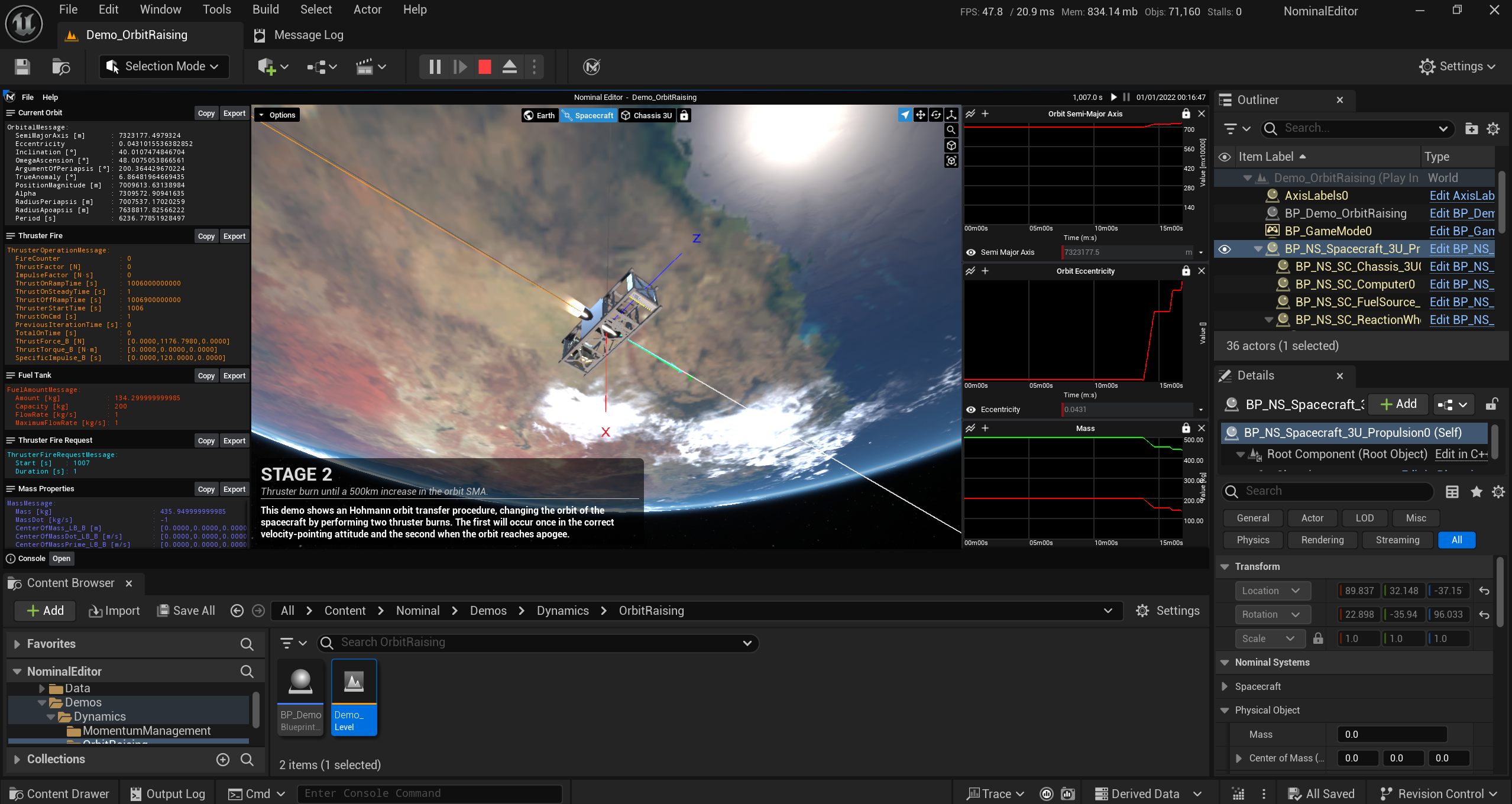Toggle lock on the Mass chart
The image size is (1512, 804).
(x=1186, y=428)
